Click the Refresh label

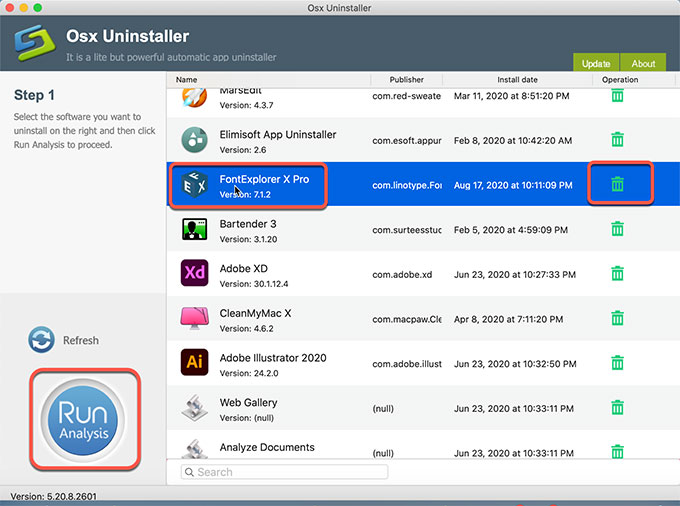click(x=81, y=340)
